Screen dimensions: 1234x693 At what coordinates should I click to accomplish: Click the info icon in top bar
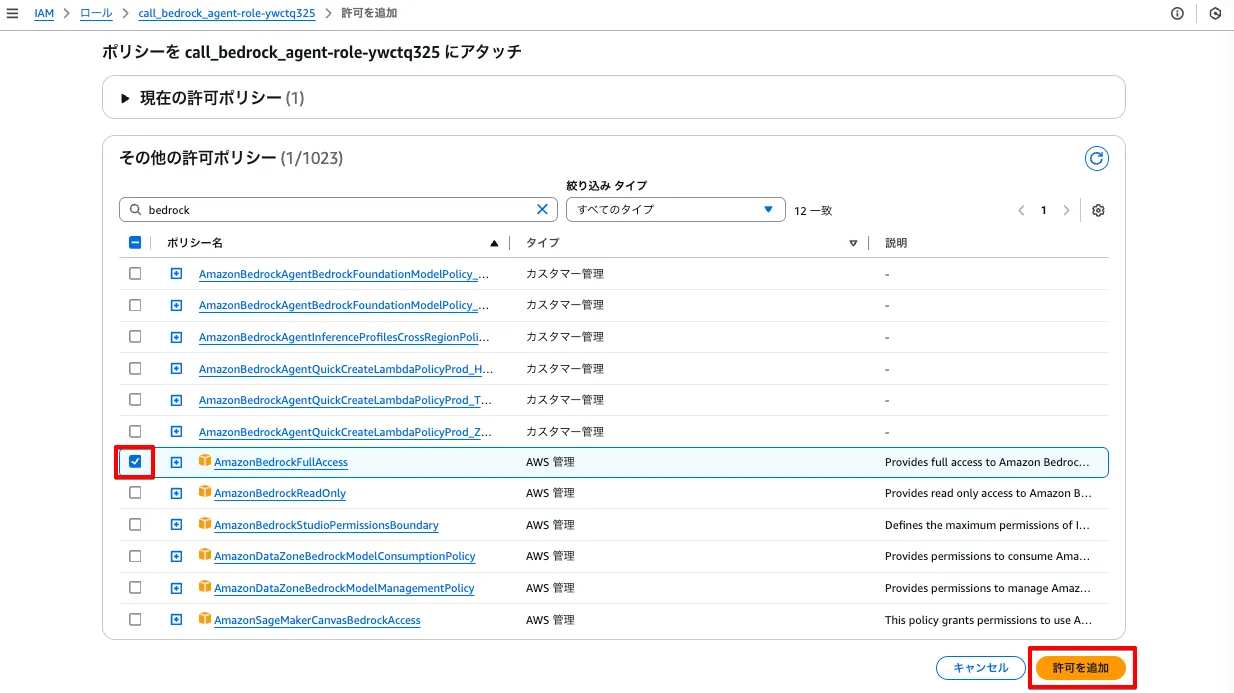click(1177, 14)
